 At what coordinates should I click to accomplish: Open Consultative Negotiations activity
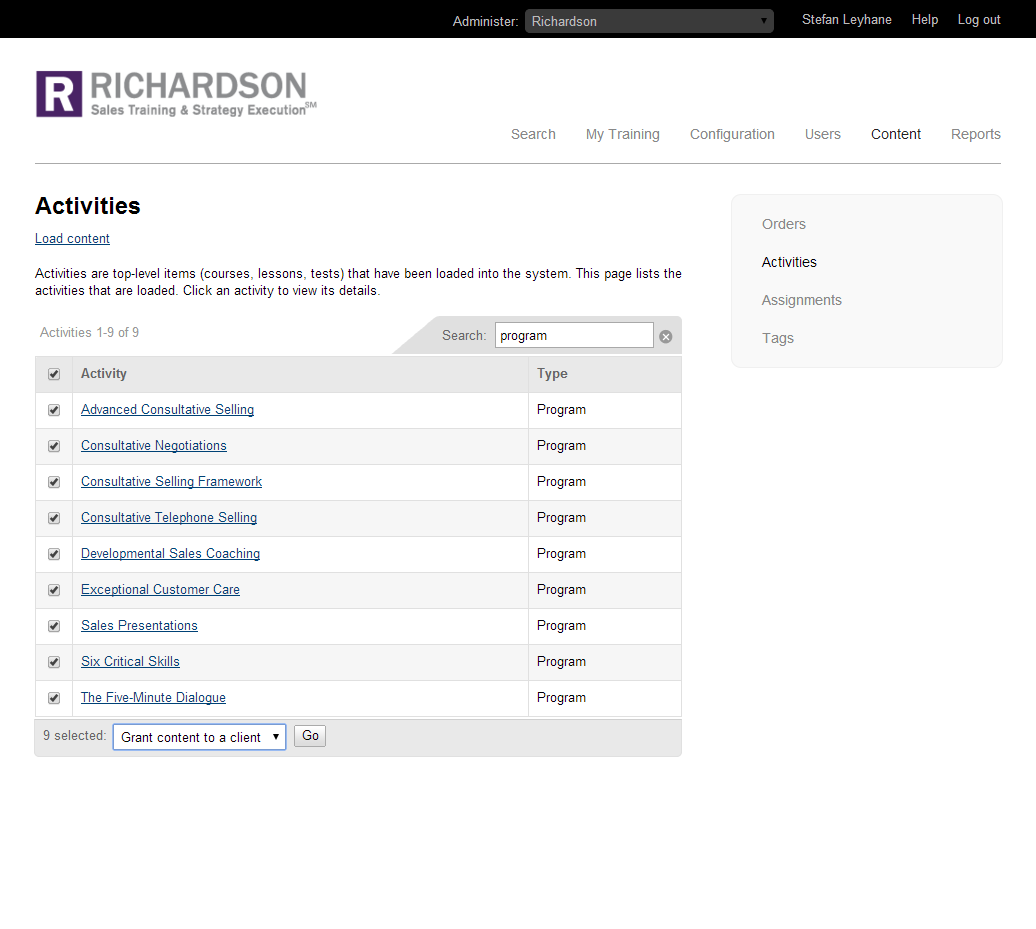pyautogui.click(x=153, y=445)
